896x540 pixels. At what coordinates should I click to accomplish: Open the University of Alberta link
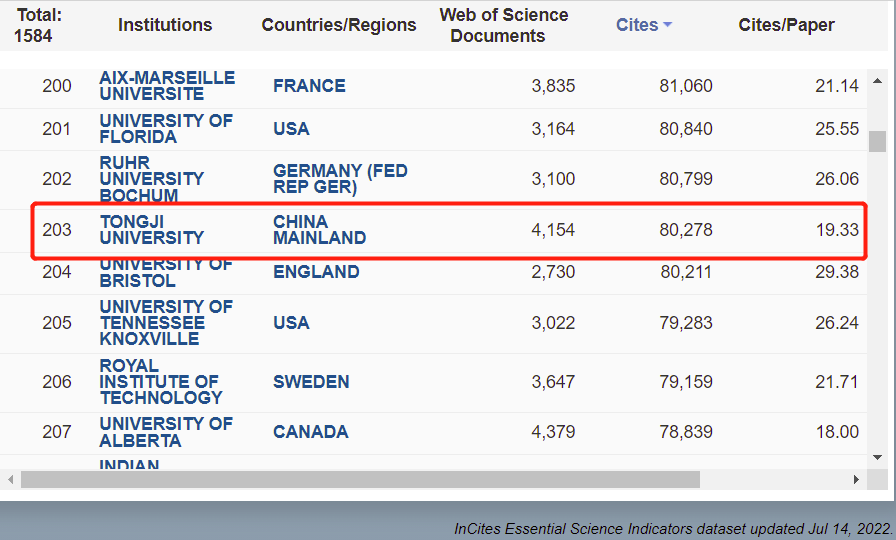166,432
